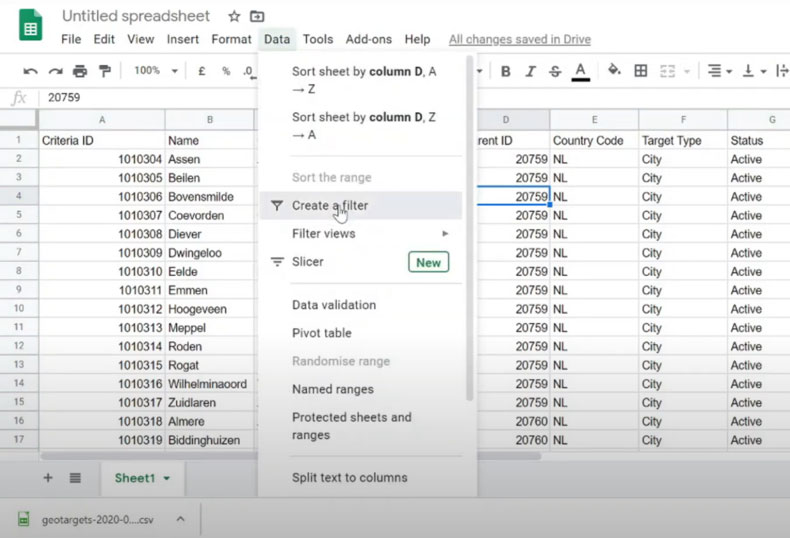Select the paint format tool
This screenshot has width=790, height=538.
105,71
